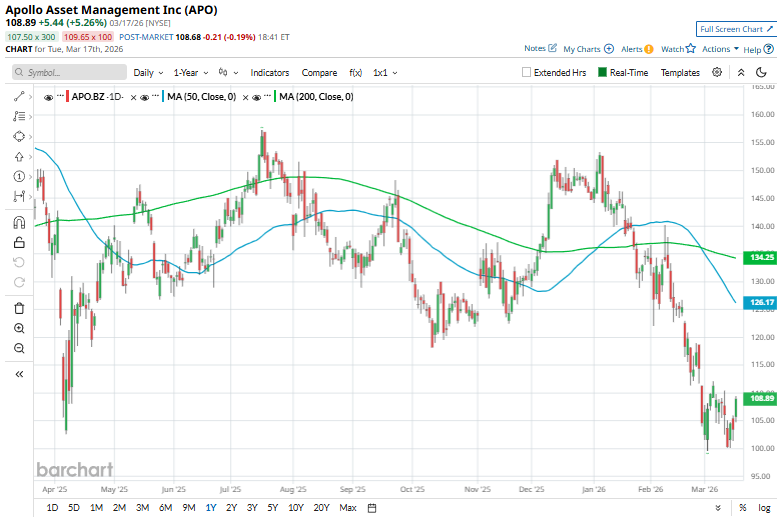Screen dimensions: 777x521
Task: Zoom out of the chart
Action: 19,348
